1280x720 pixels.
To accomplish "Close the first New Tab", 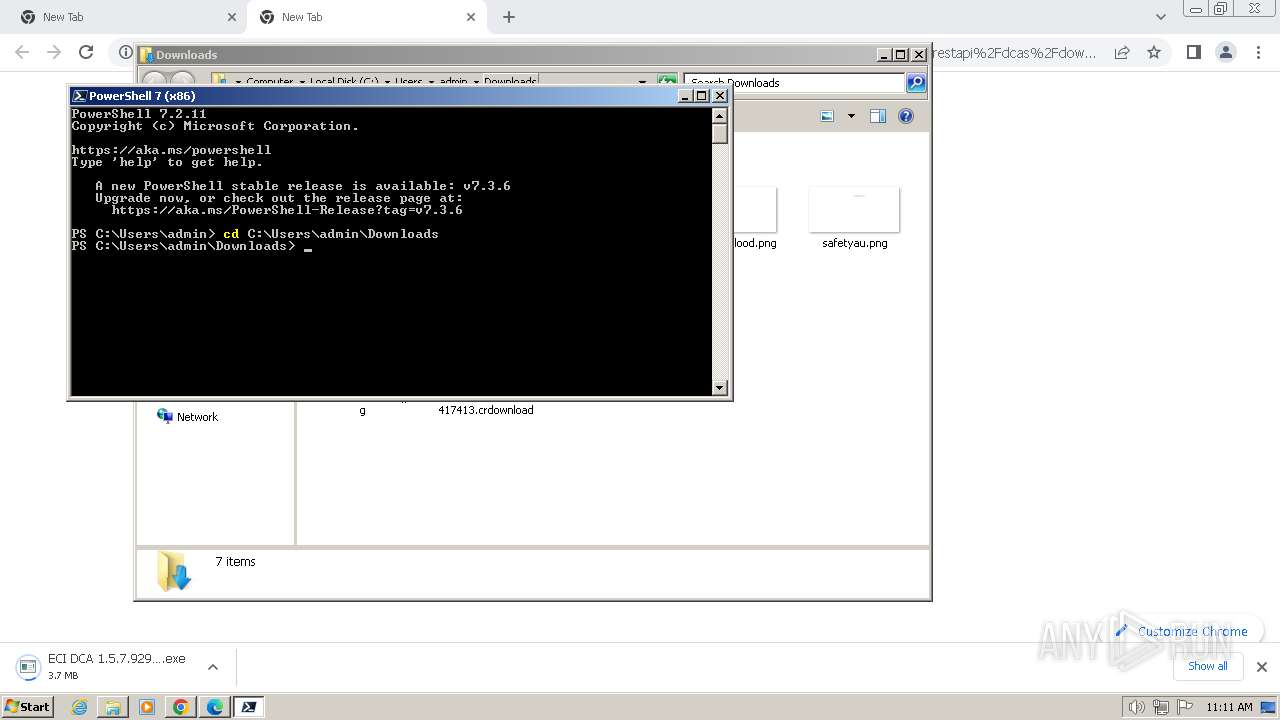I will [232, 17].
